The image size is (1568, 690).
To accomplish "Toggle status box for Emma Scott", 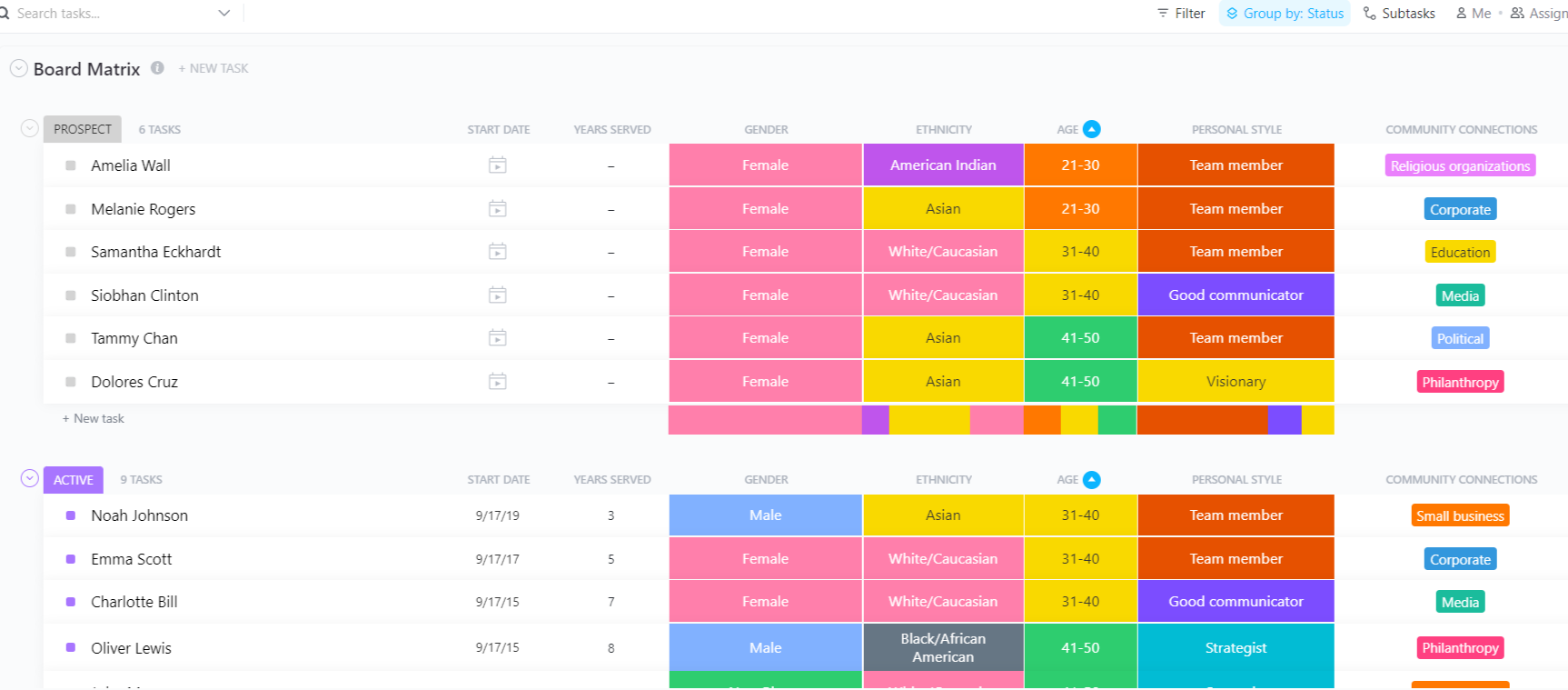I will coord(71,559).
